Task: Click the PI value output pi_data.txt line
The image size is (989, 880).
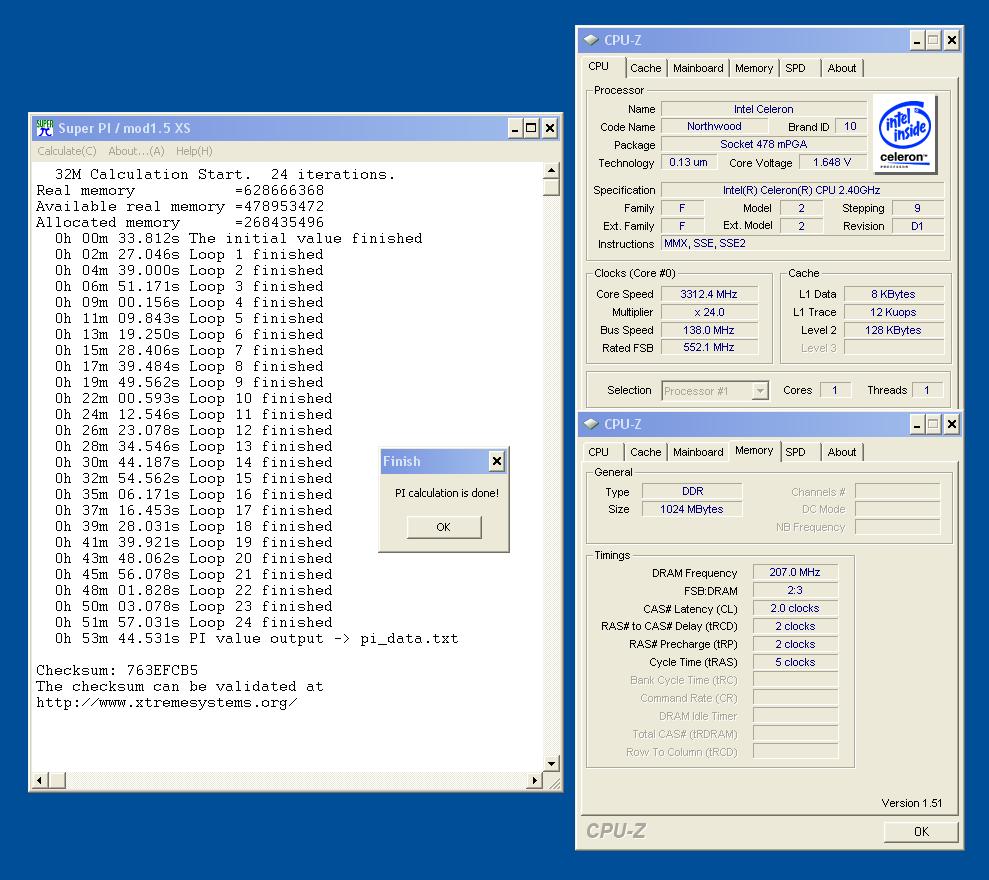Action: click(x=257, y=638)
